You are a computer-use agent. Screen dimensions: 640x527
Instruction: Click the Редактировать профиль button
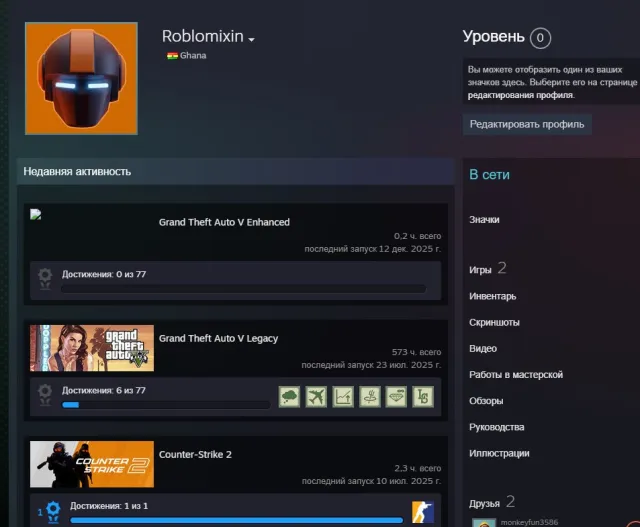tap(527, 125)
